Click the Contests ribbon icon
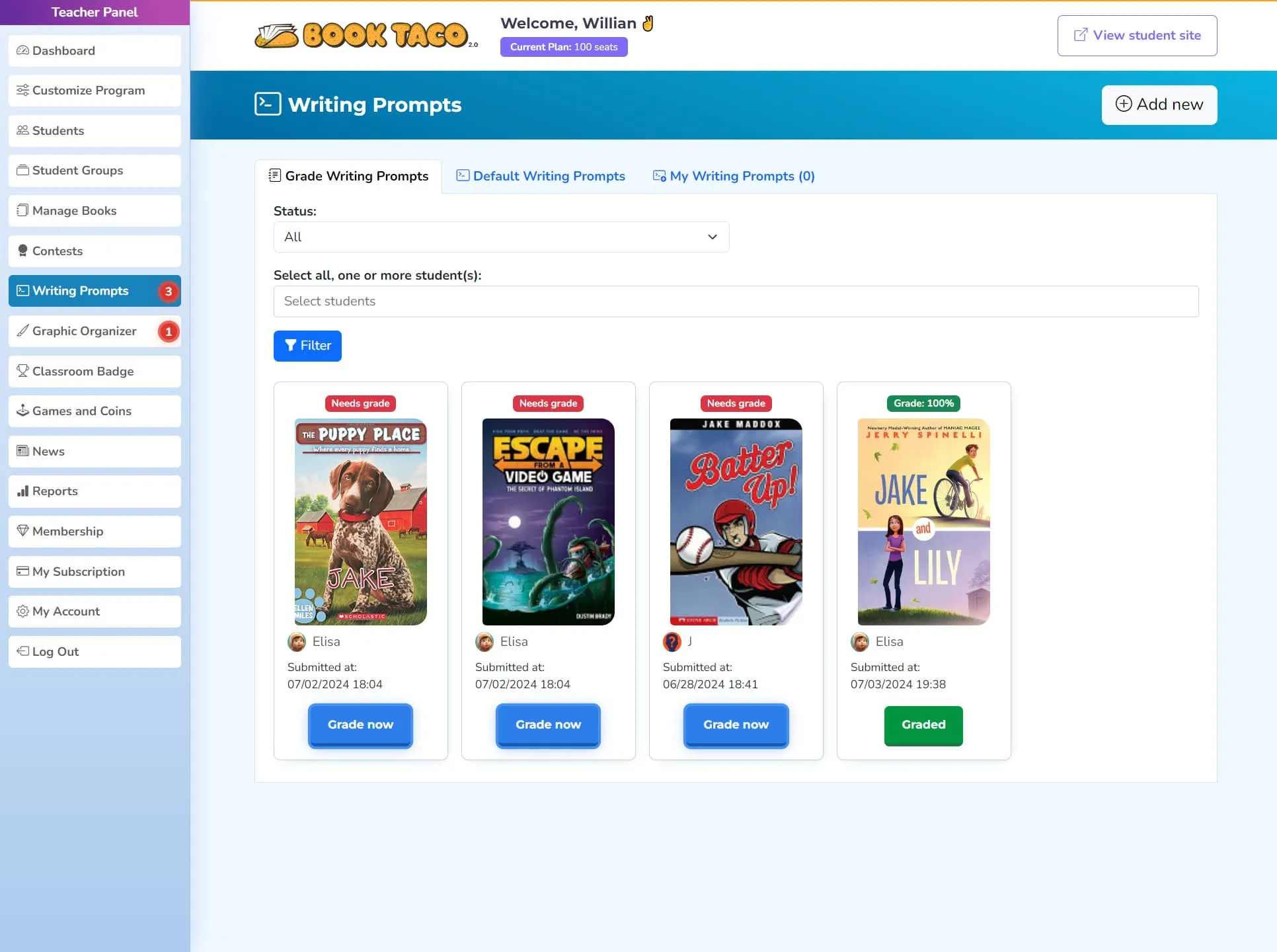Viewport: 1277px width, 952px height. pyautogui.click(x=22, y=251)
